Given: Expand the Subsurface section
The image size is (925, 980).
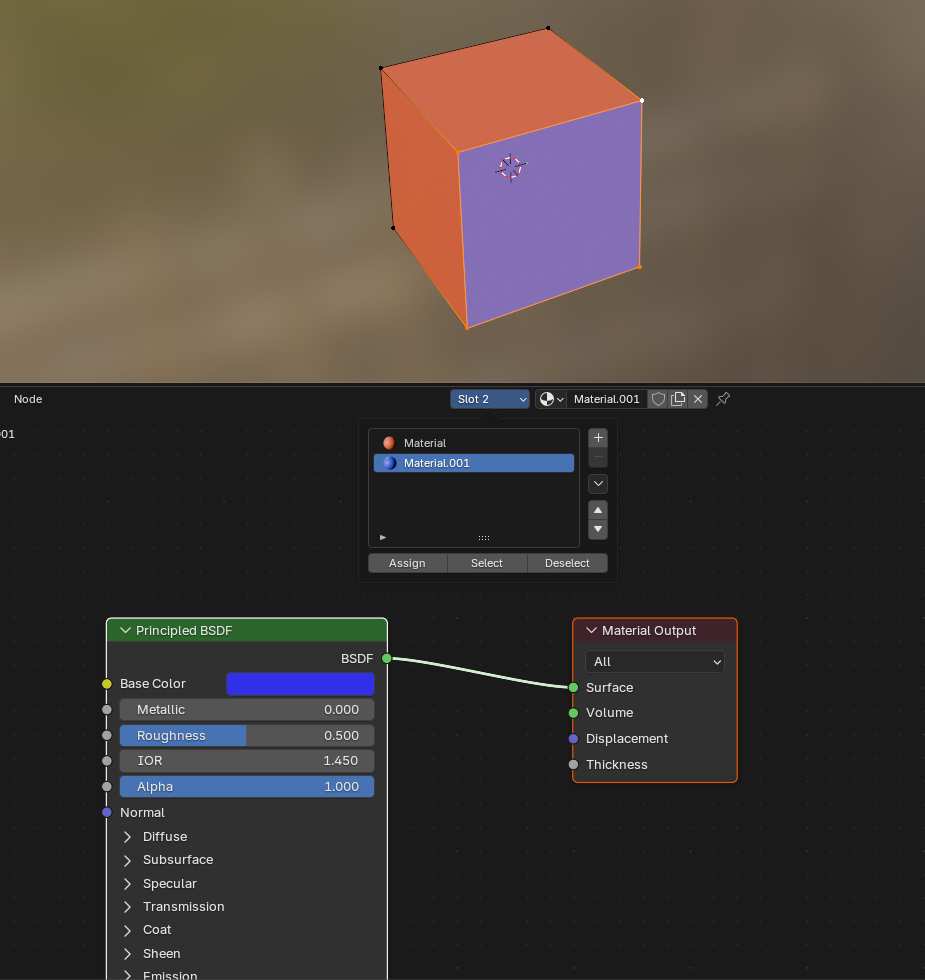Looking at the screenshot, I should click(x=128, y=860).
